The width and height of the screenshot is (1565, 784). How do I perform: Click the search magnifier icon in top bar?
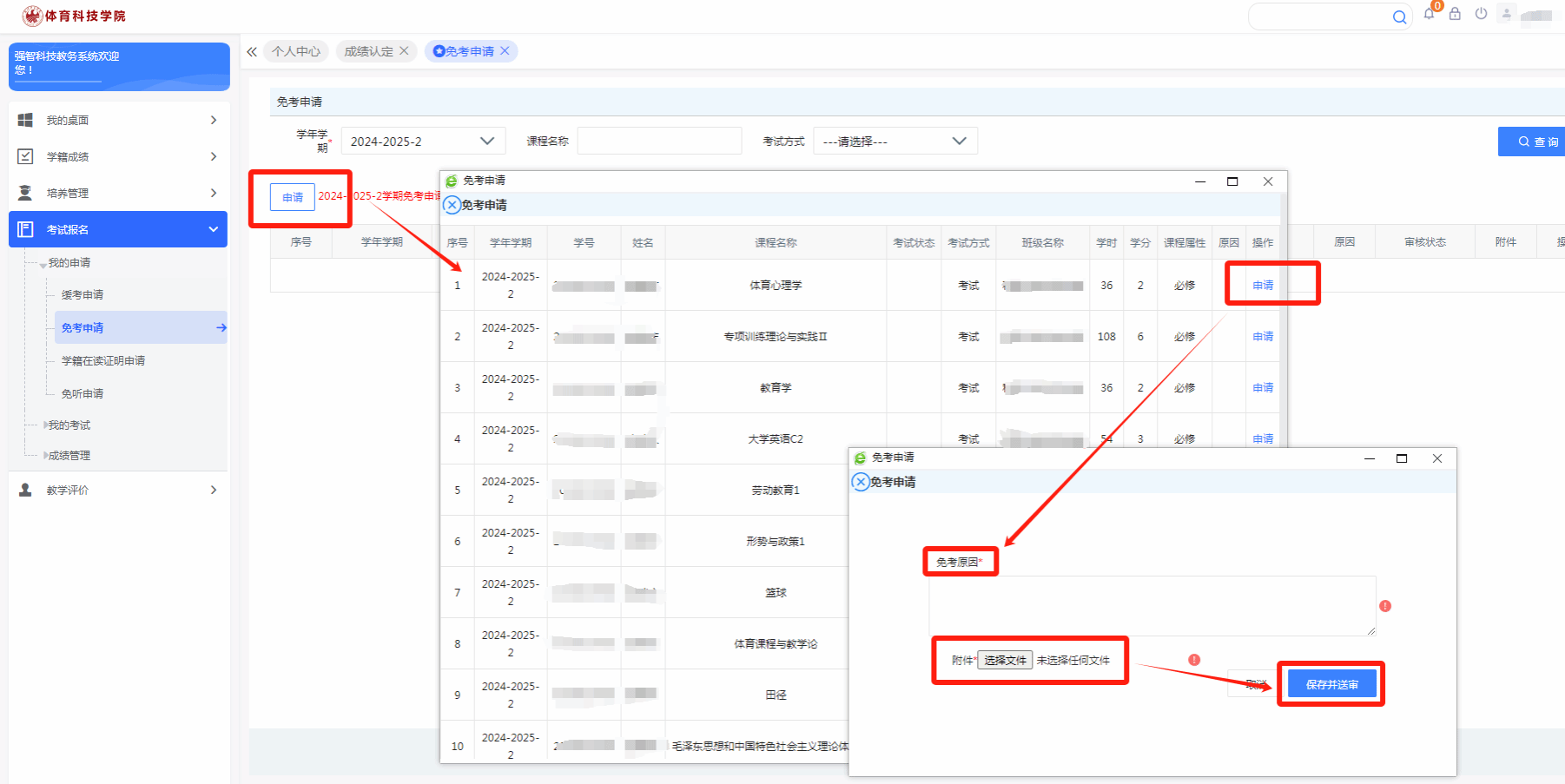point(1398,17)
